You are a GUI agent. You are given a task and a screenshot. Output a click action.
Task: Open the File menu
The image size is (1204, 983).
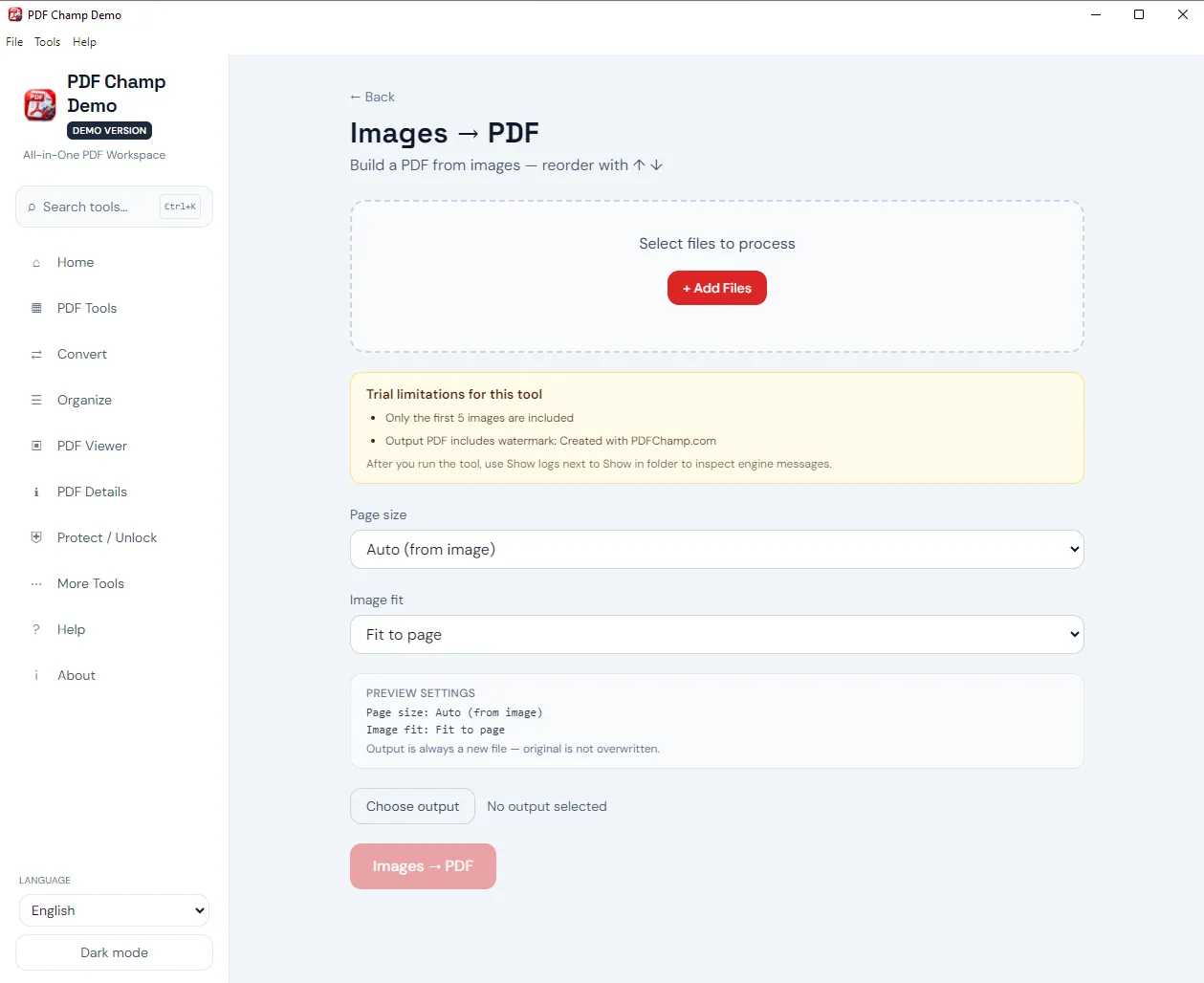point(14,42)
